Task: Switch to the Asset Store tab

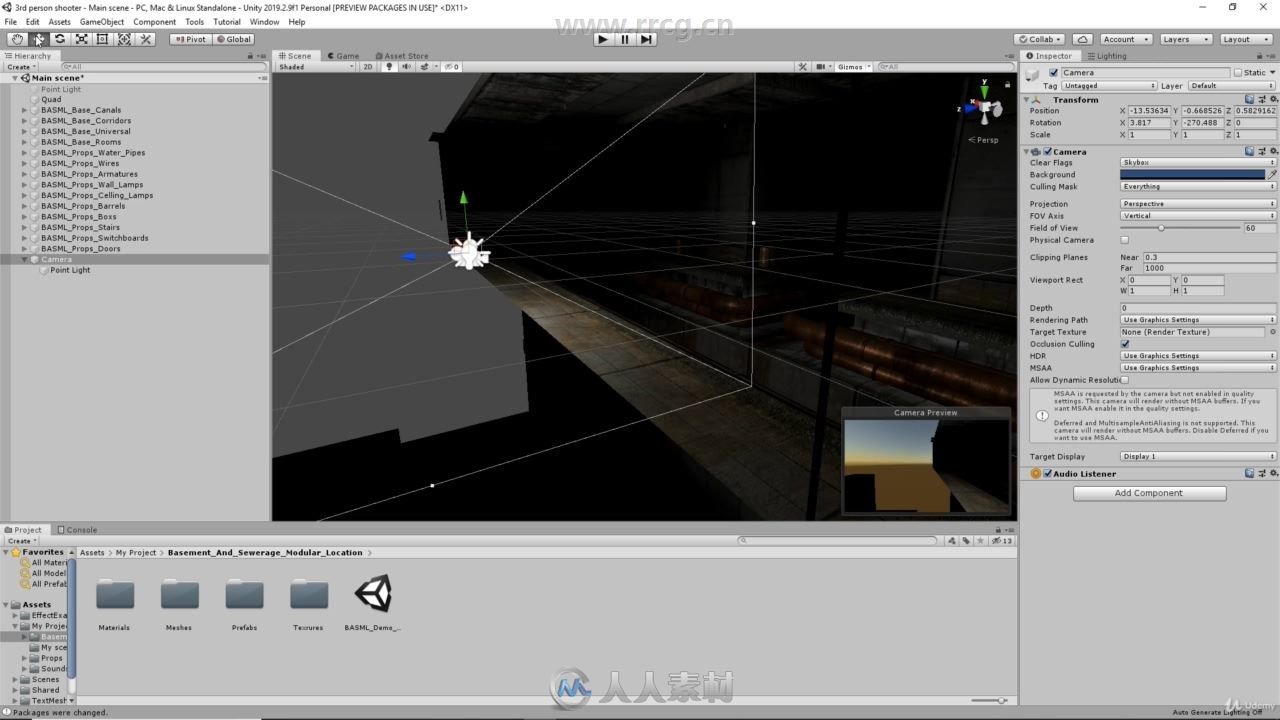Action: click(402, 56)
